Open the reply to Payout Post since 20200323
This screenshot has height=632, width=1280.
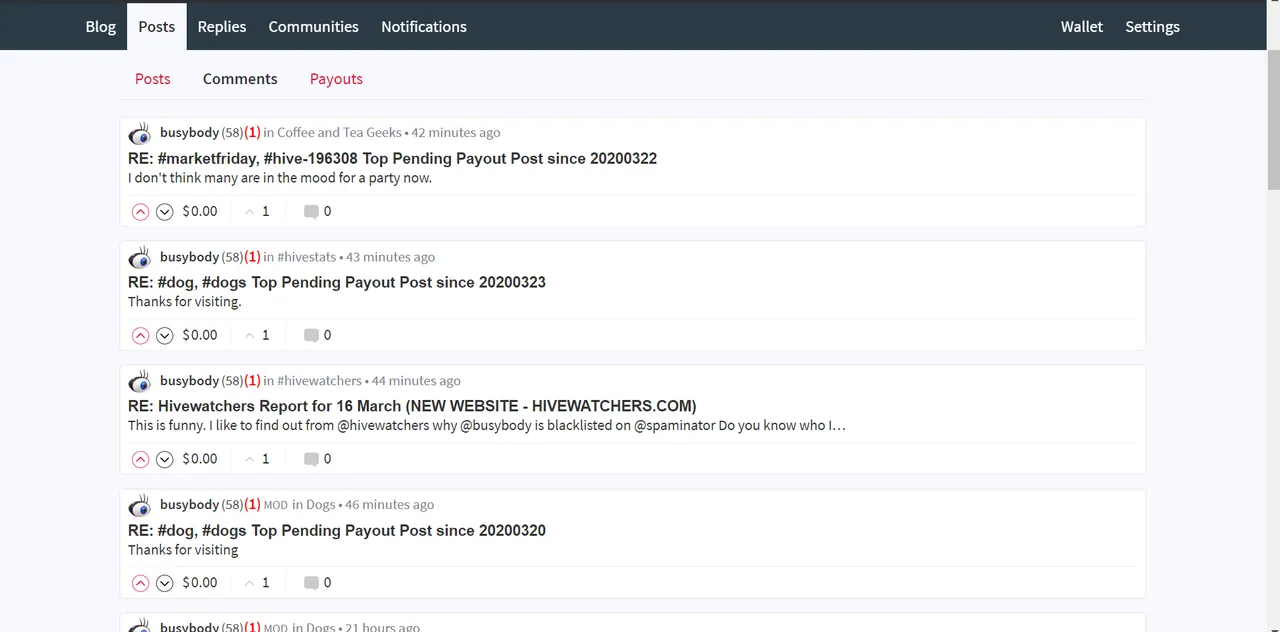337,283
